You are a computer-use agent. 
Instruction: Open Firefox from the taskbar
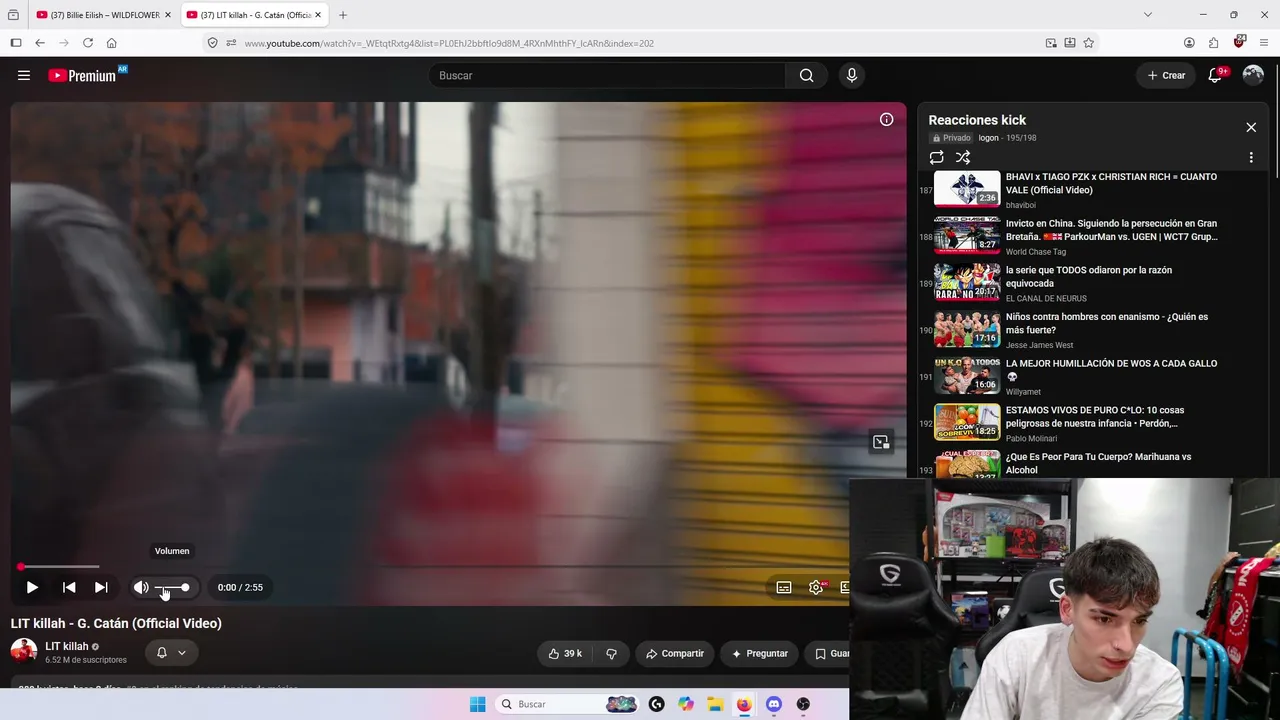point(744,704)
